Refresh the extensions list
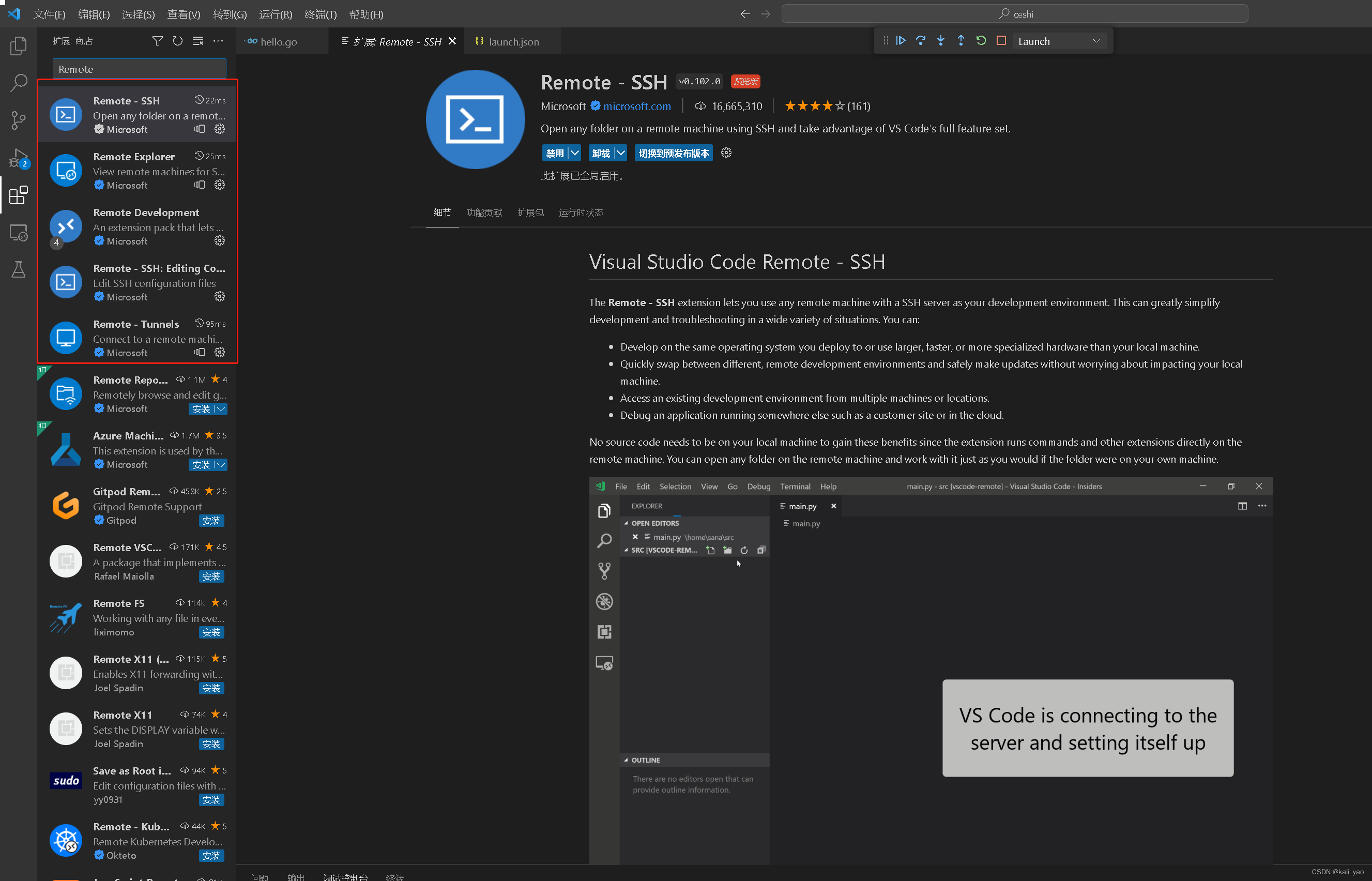Image resolution: width=1372 pixels, height=881 pixels. tap(177, 41)
